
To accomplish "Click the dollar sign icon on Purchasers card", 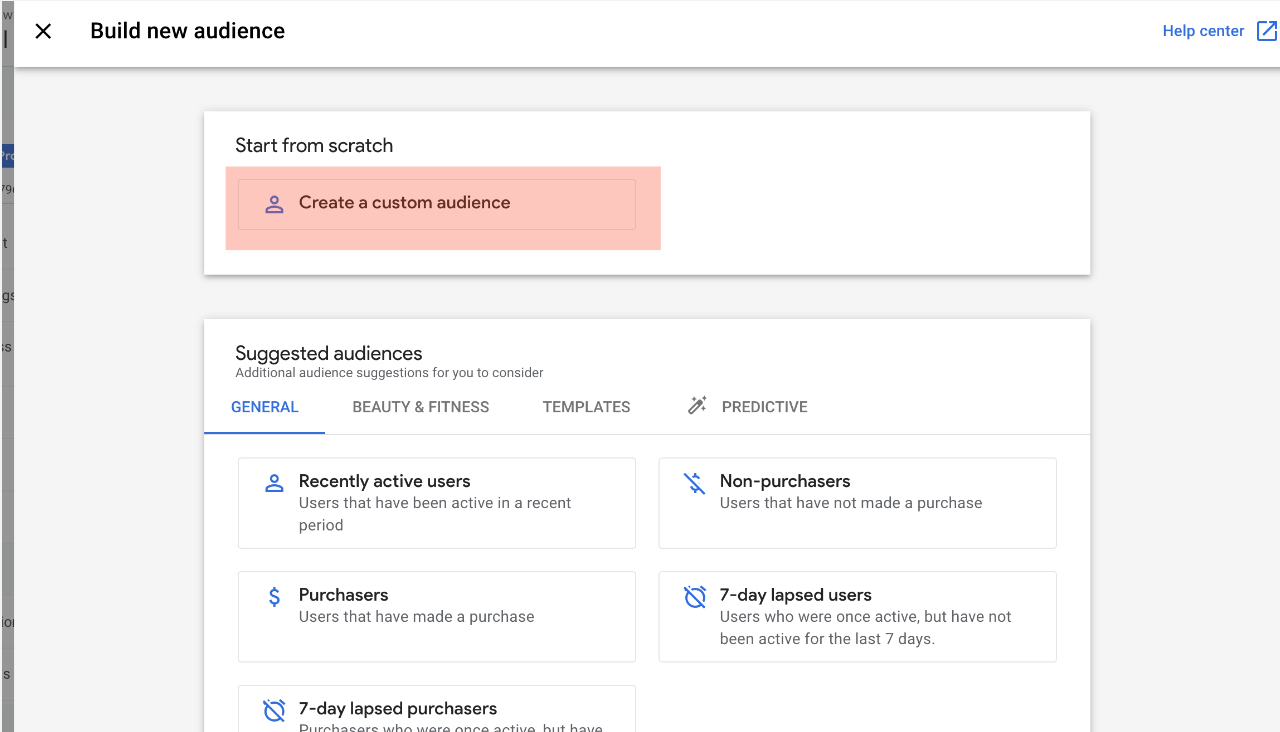I will 274,596.
